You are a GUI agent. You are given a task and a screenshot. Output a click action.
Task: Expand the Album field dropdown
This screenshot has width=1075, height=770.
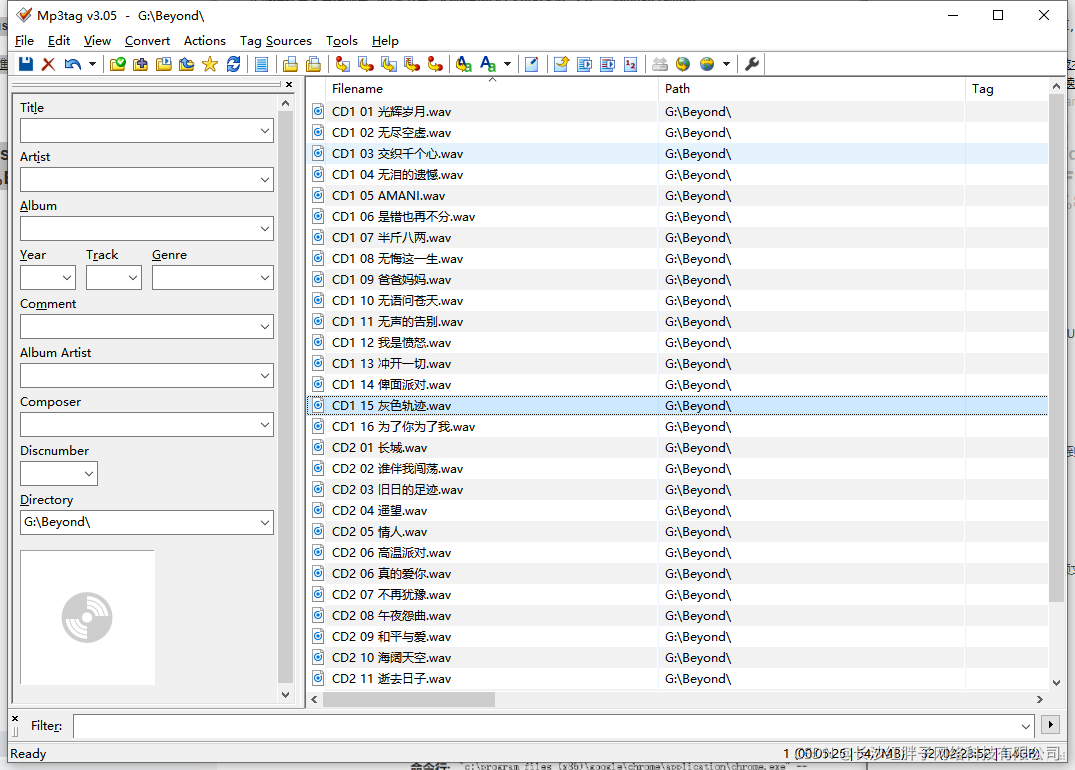pos(265,229)
